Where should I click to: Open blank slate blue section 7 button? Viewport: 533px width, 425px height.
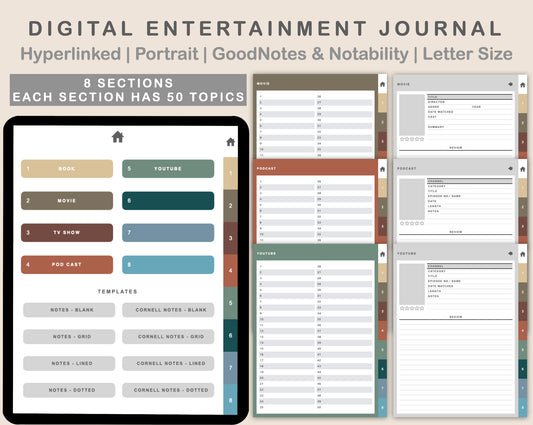168,233
